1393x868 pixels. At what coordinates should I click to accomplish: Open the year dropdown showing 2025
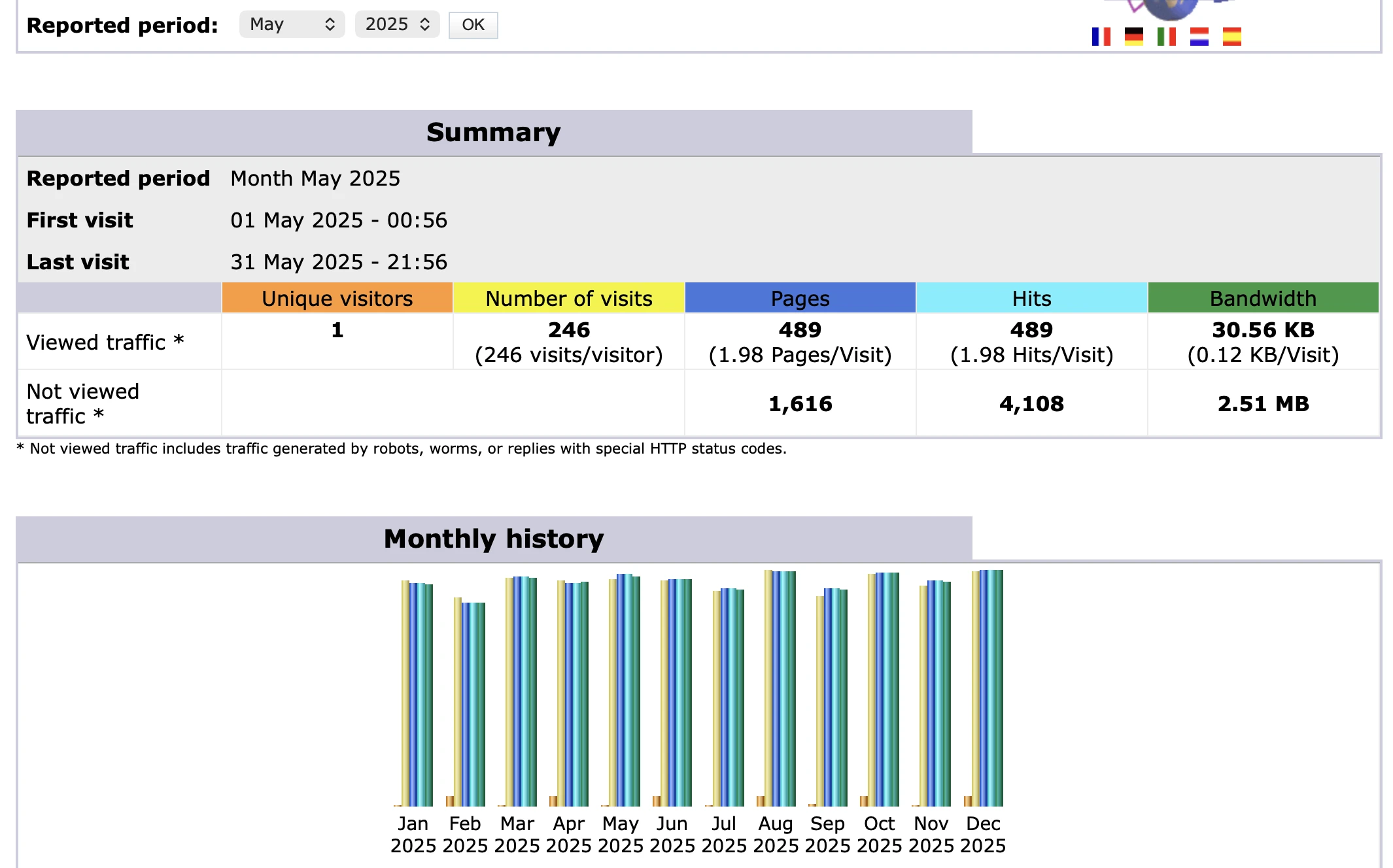click(x=397, y=25)
